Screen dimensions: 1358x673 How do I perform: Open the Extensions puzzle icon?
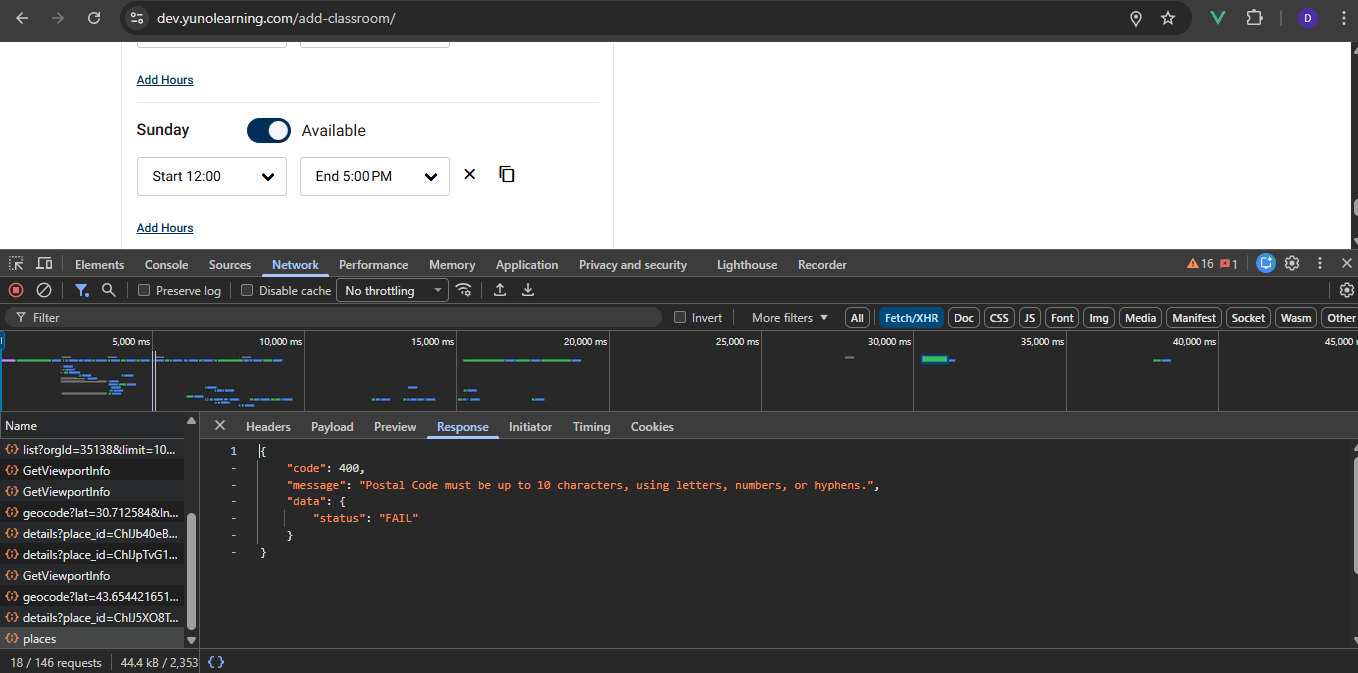click(1254, 18)
